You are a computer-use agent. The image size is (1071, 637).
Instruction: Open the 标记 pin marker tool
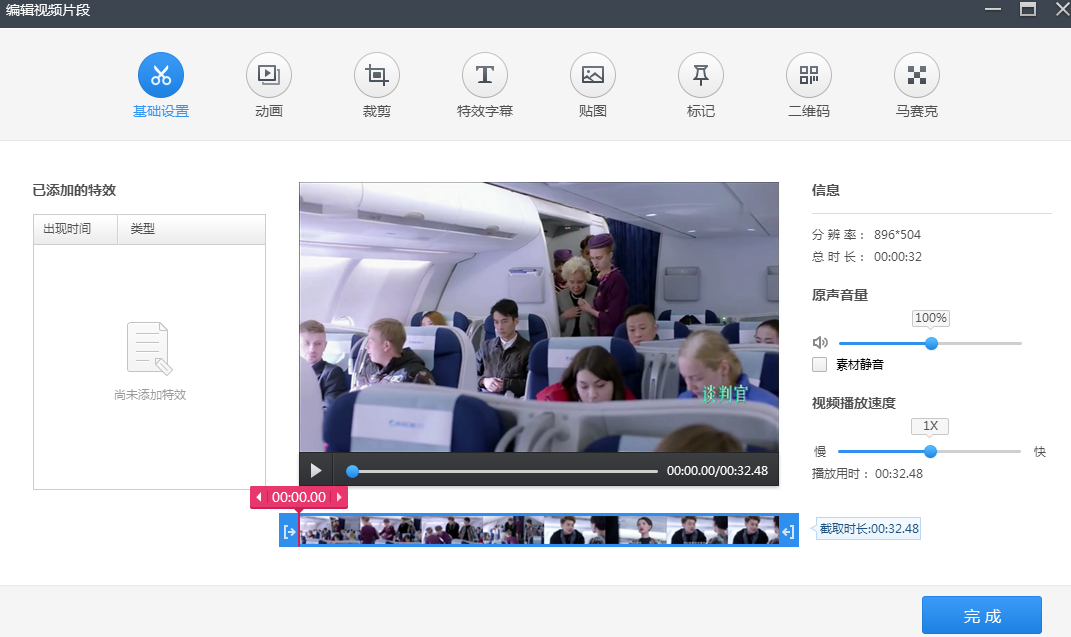tap(700, 75)
